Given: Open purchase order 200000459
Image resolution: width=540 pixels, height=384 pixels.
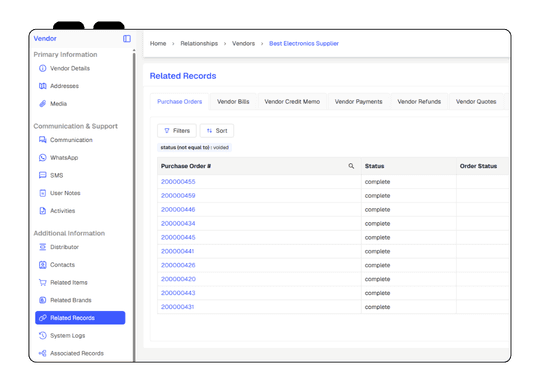Looking at the screenshot, I should pos(178,196).
